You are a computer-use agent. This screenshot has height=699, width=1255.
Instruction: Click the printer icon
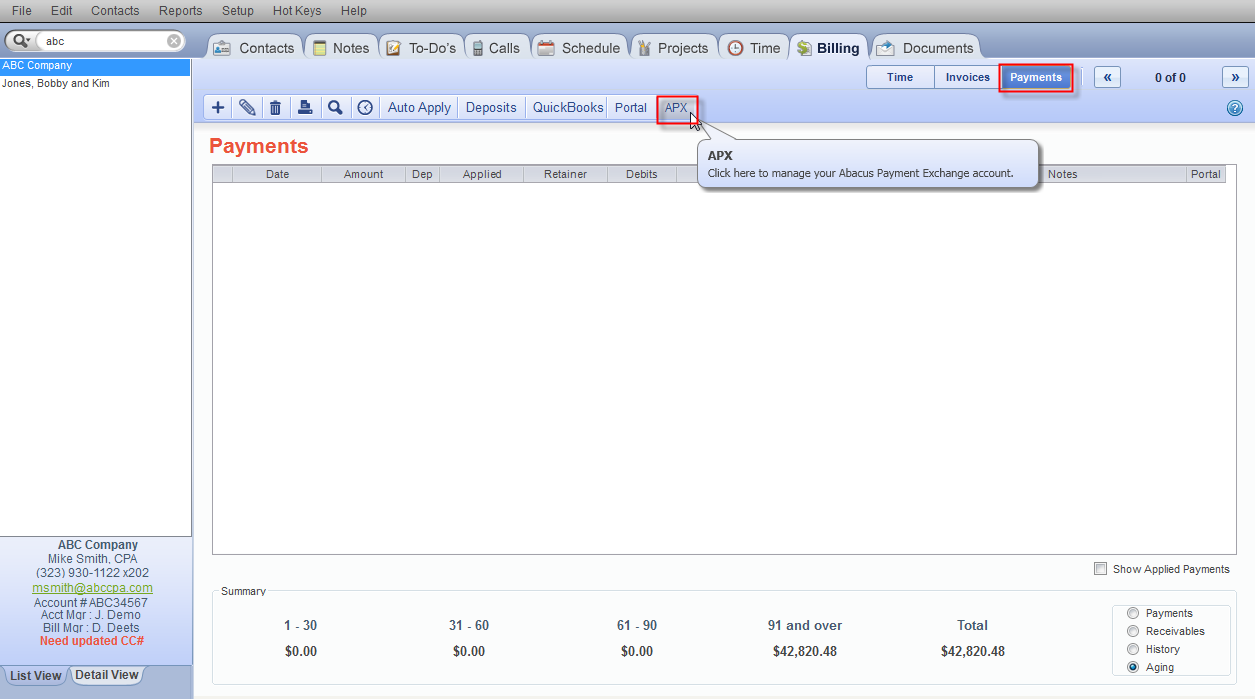coord(305,107)
